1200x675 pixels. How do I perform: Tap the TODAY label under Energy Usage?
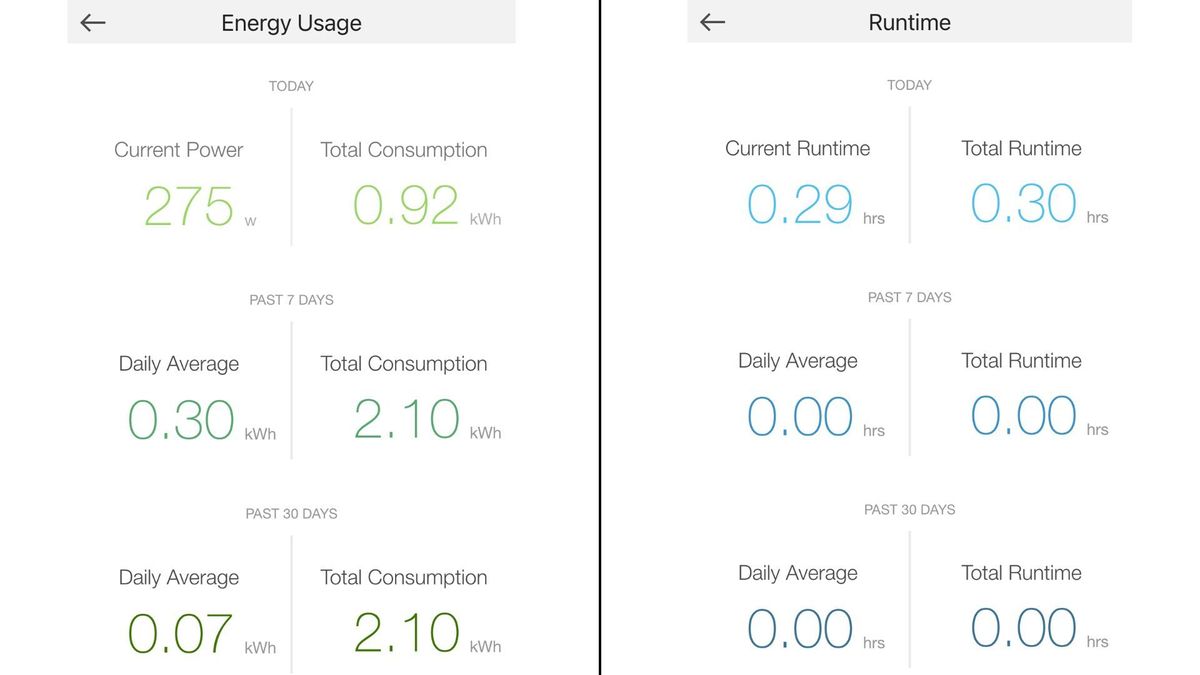291,86
